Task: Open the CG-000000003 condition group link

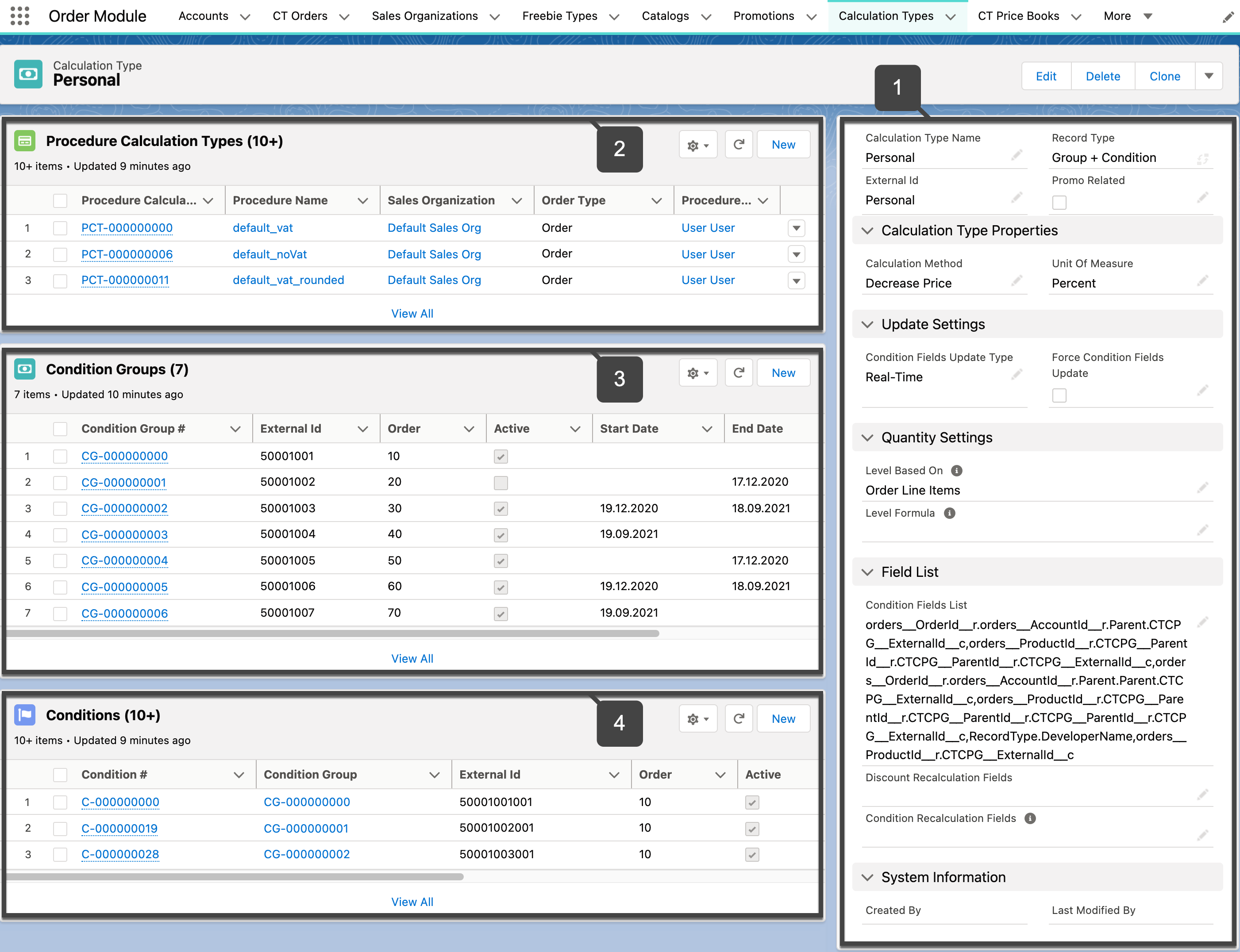Action: coord(125,534)
